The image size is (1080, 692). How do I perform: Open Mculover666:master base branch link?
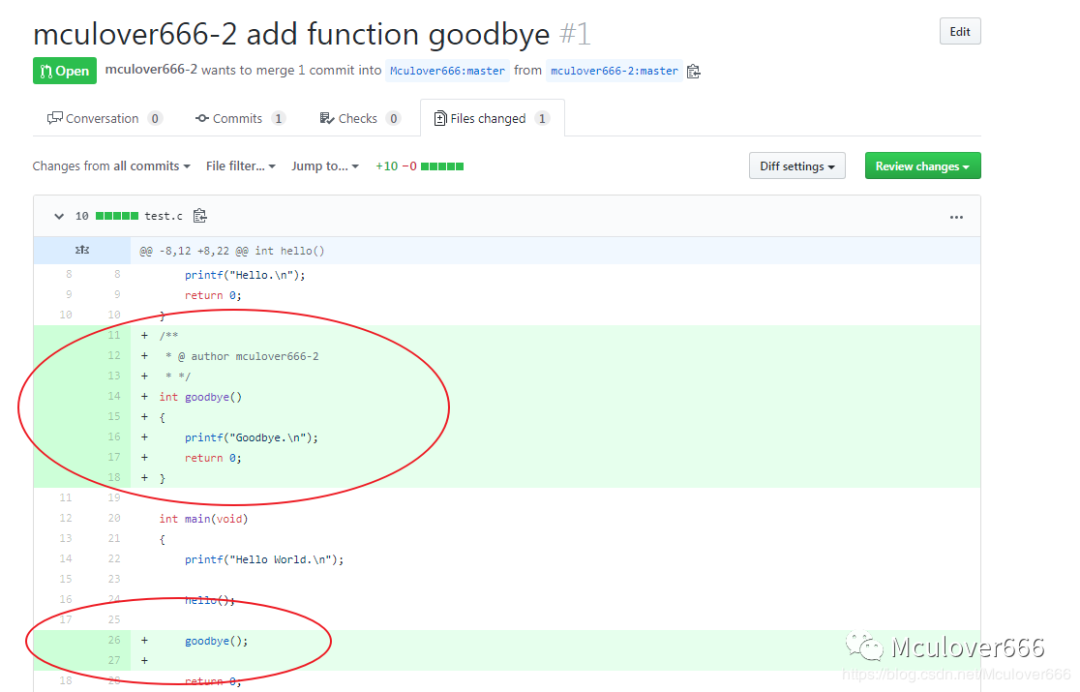coord(447,71)
